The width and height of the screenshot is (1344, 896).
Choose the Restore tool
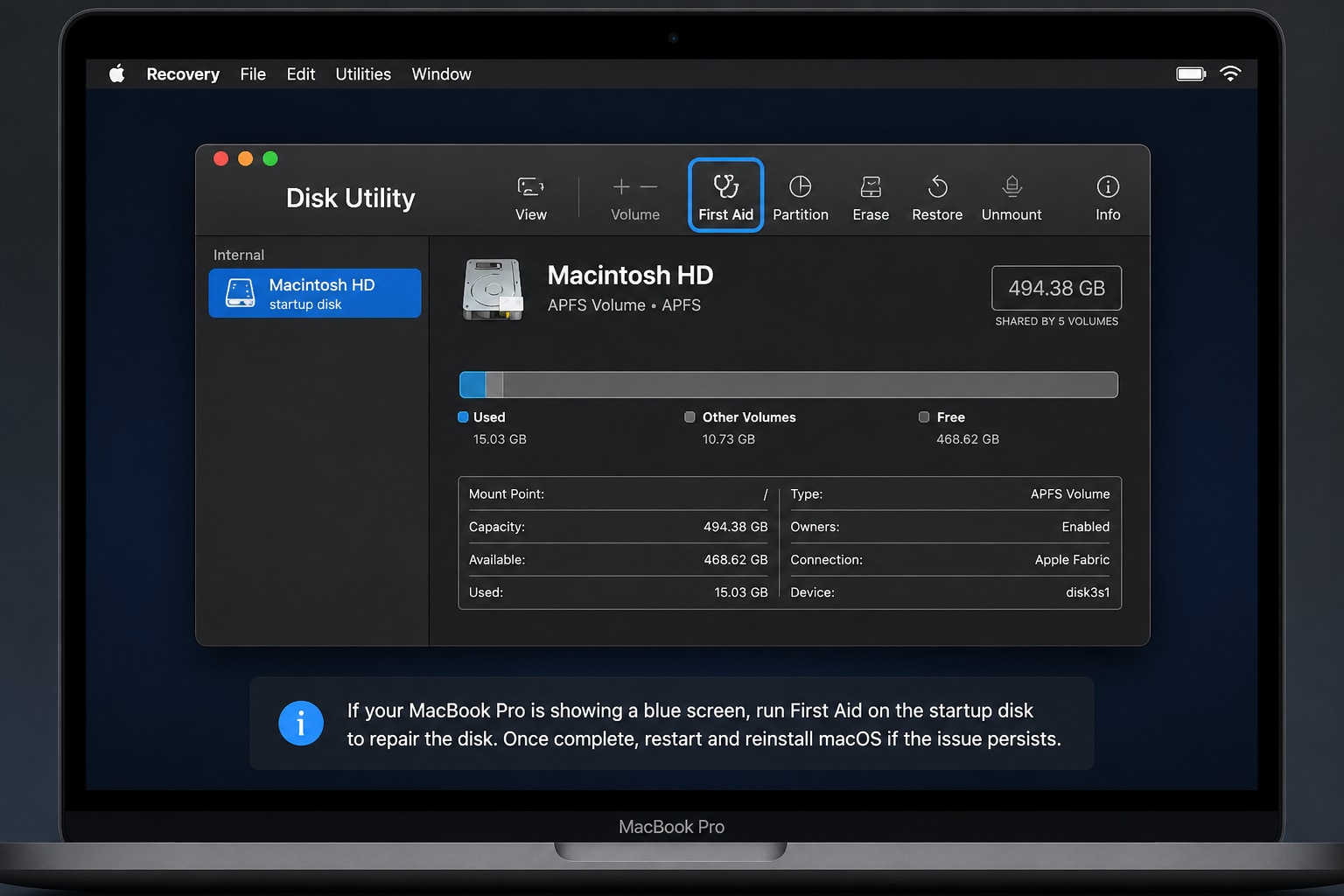coord(937,199)
